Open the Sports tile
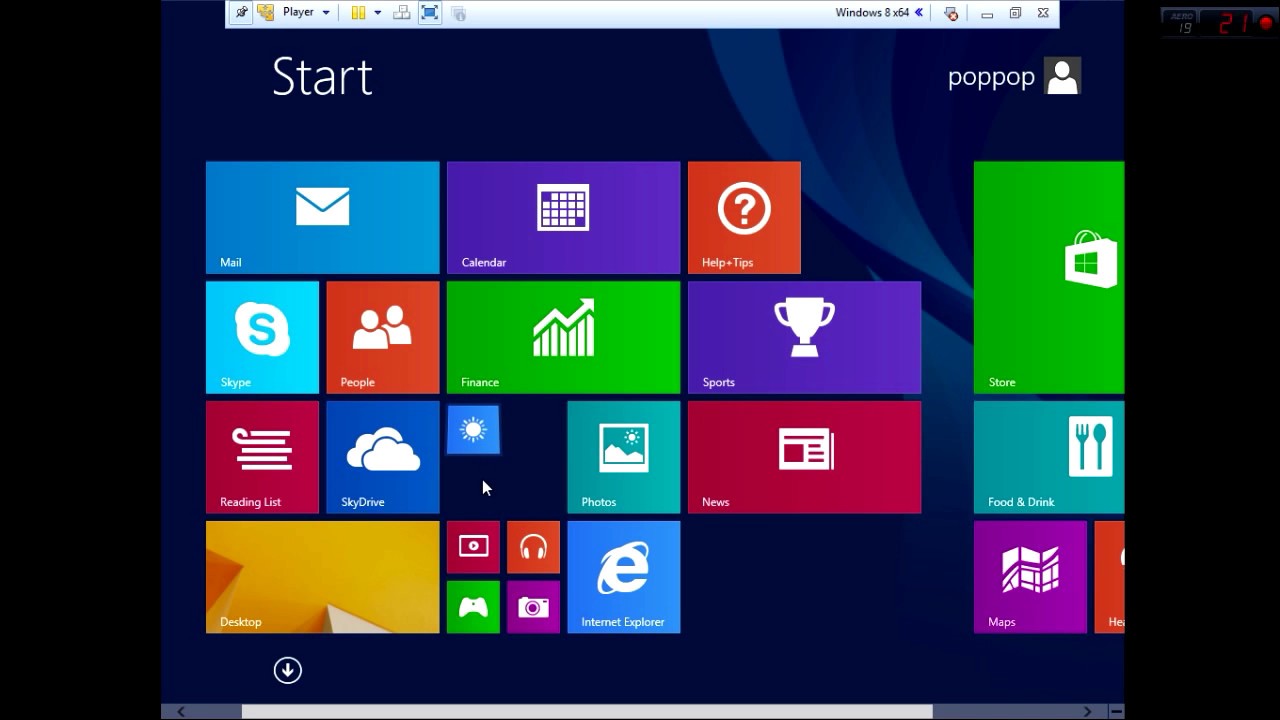This screenshot has width=1280, height=720. pos(804,337)
